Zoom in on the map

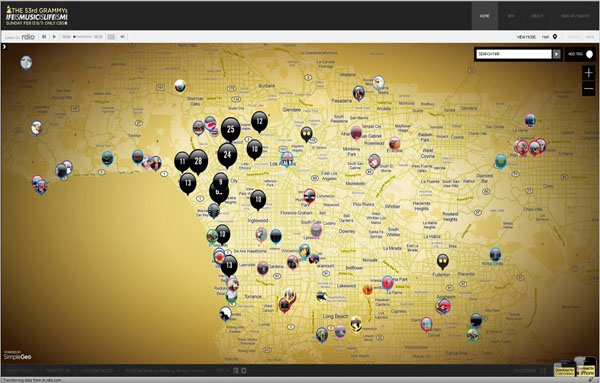click(589, 73)
